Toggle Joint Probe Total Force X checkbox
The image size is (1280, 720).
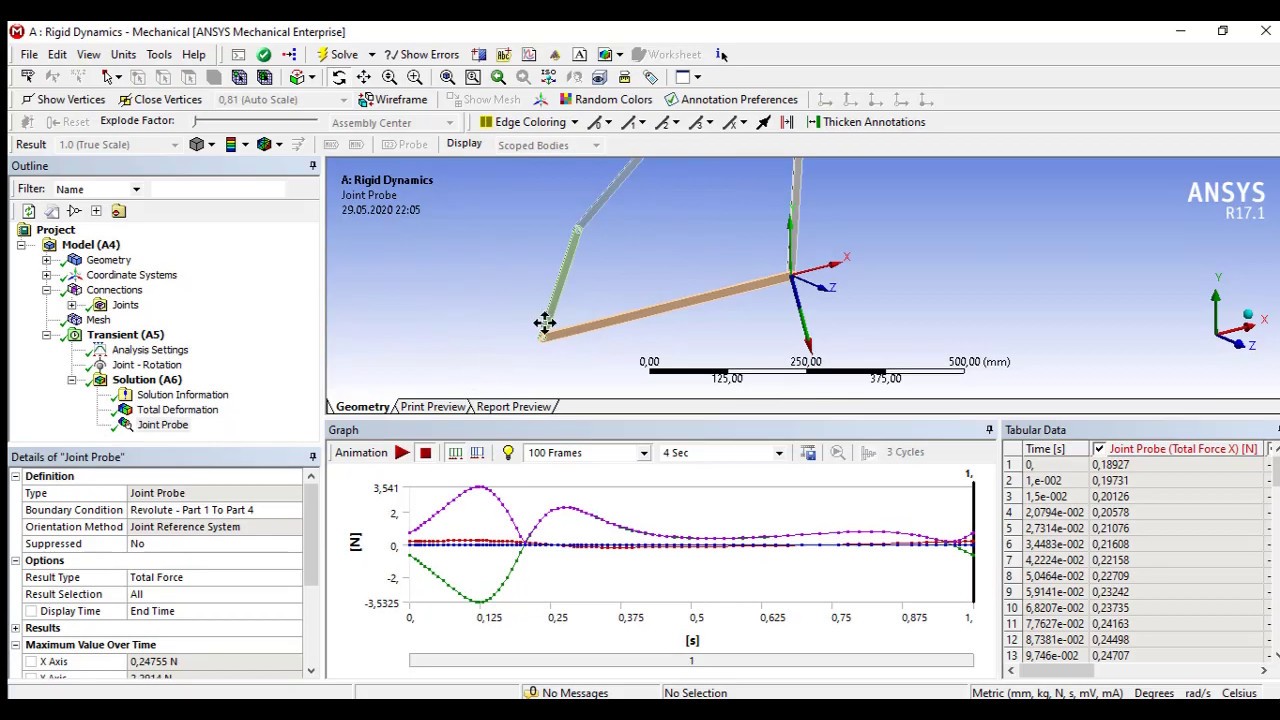coord(1099,449)
